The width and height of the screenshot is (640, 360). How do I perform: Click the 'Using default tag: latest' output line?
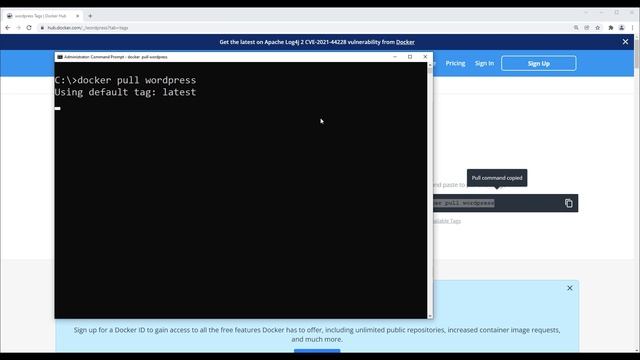pyautogui.click(x=125, y=92)
